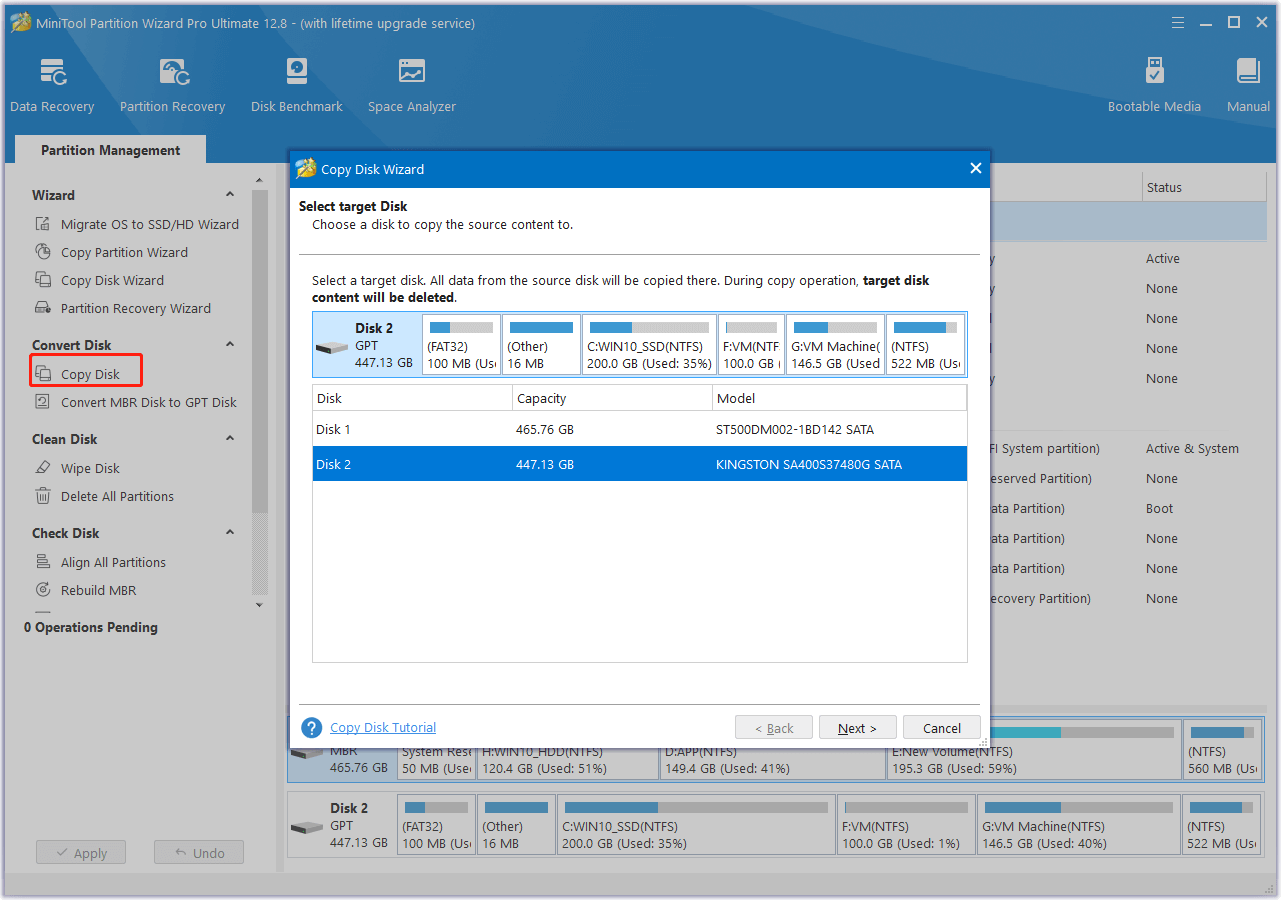This screenshot has height=900, width=1281.
Task: Click Next in Copy Disk Wizard
Action: (857, 728)
